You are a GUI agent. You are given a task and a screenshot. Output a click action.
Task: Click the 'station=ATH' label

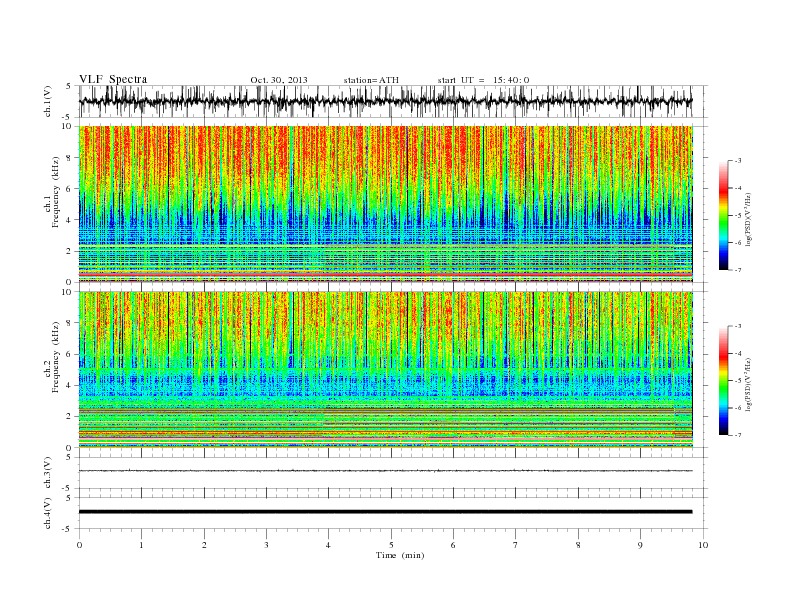[371, 80]
